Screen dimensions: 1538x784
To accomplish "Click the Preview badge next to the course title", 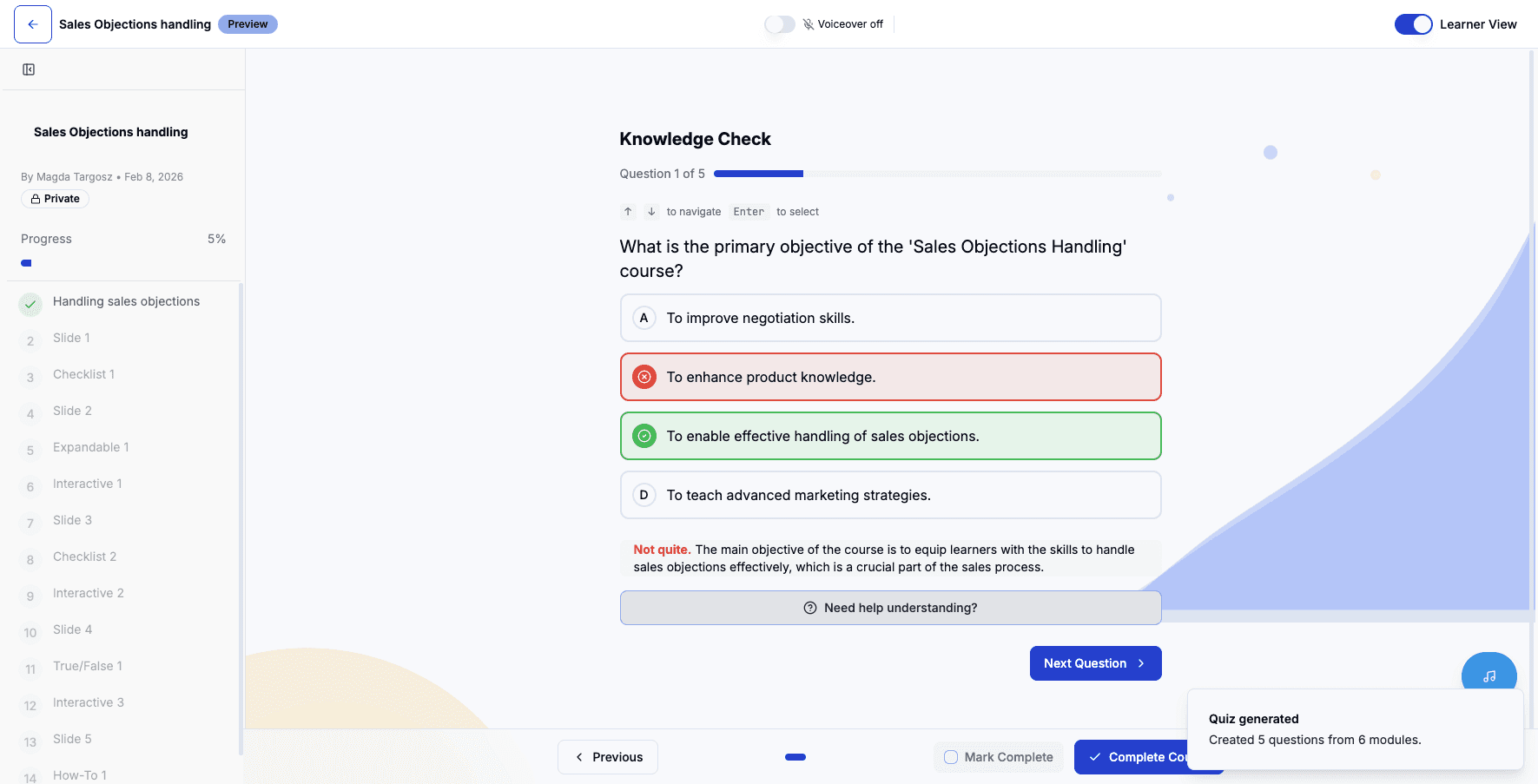I will click(248, 24).
